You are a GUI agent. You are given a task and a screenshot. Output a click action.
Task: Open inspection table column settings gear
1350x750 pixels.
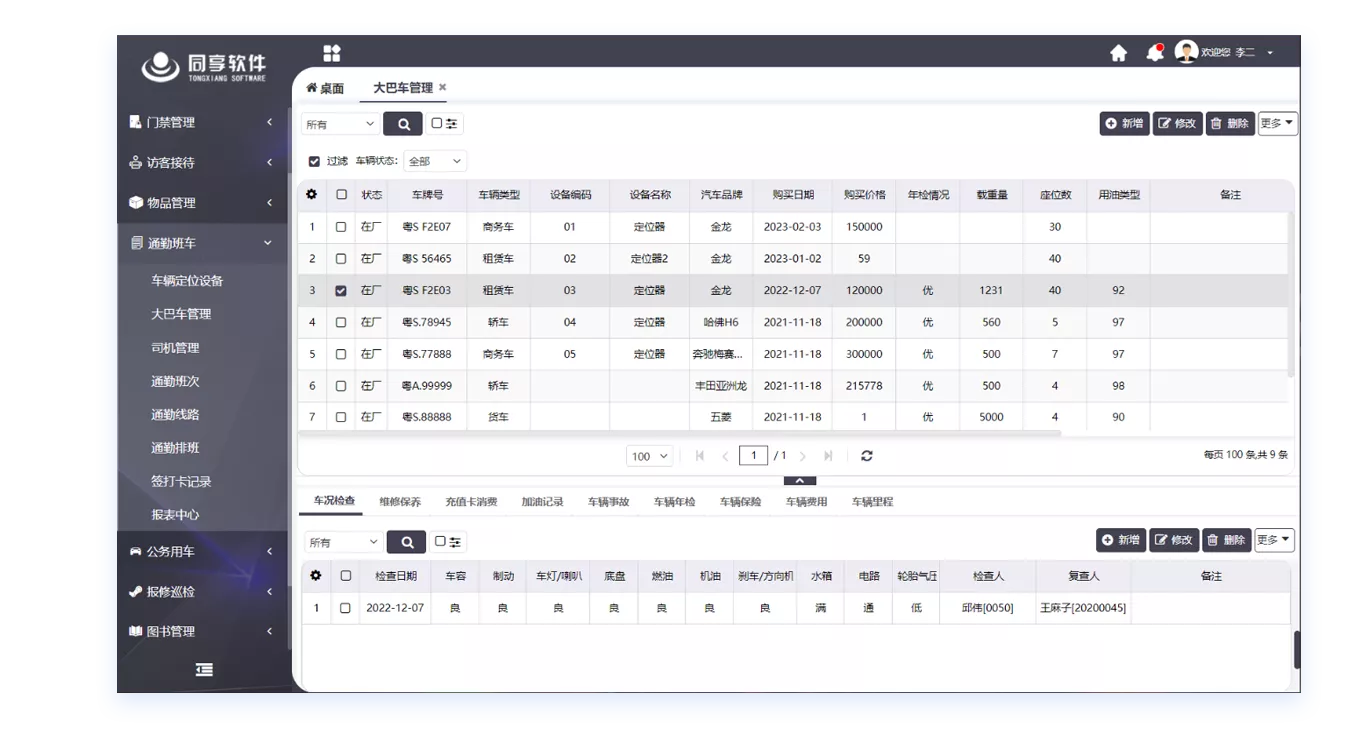tap(316, 576)
